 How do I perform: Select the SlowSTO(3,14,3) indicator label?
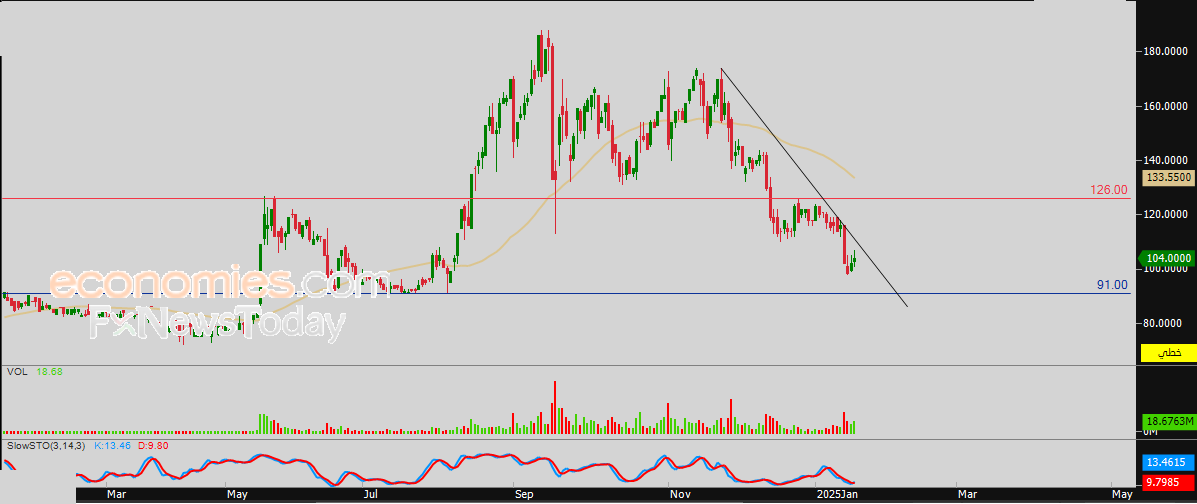pyautogui.click(x=47, y=444)
